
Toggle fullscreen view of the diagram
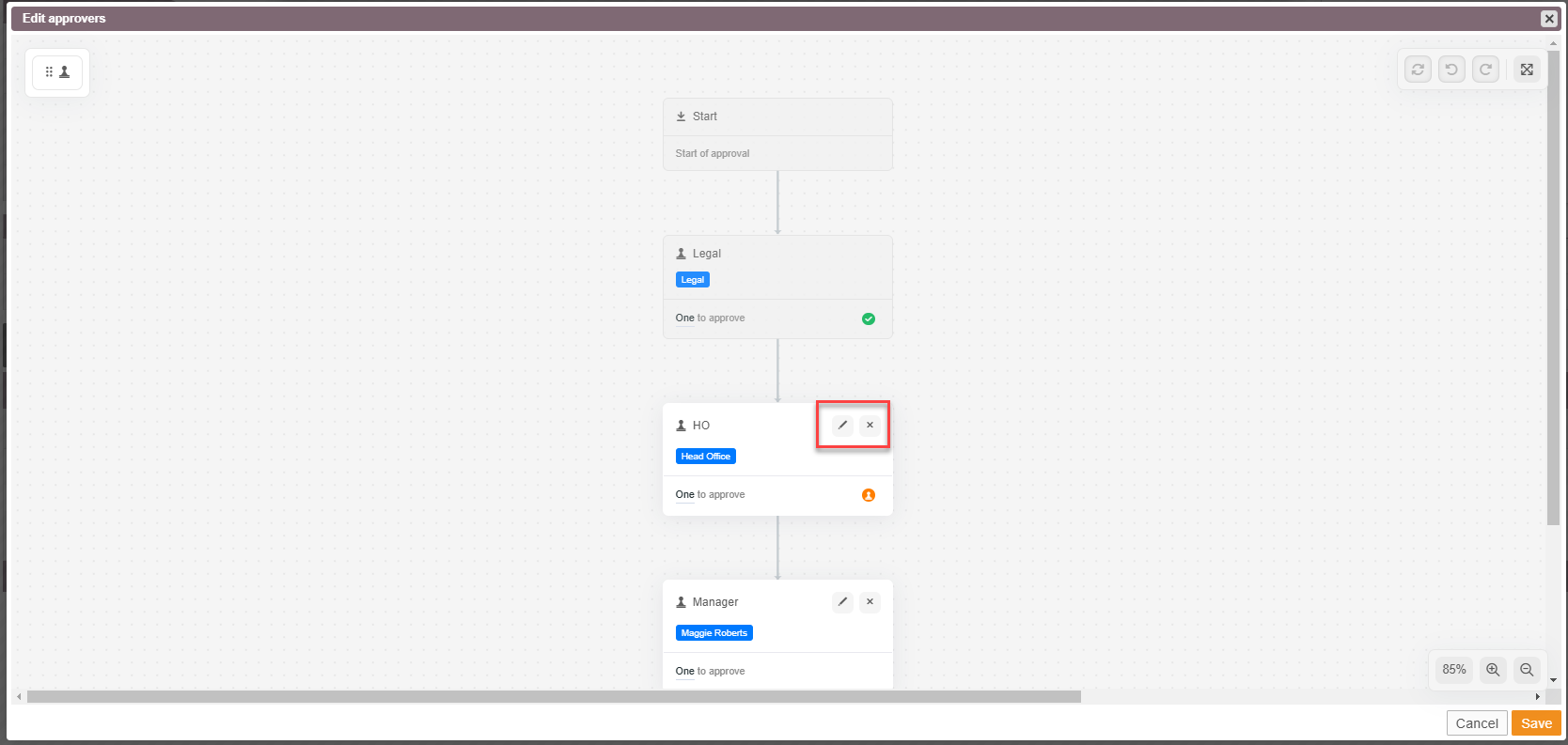click(x=1527, y=70)
